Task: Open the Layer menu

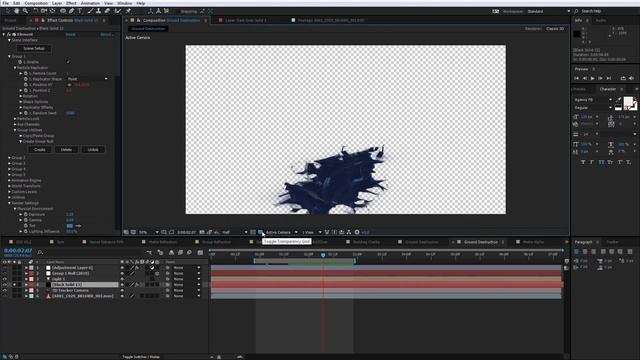Action: (56, 3)
